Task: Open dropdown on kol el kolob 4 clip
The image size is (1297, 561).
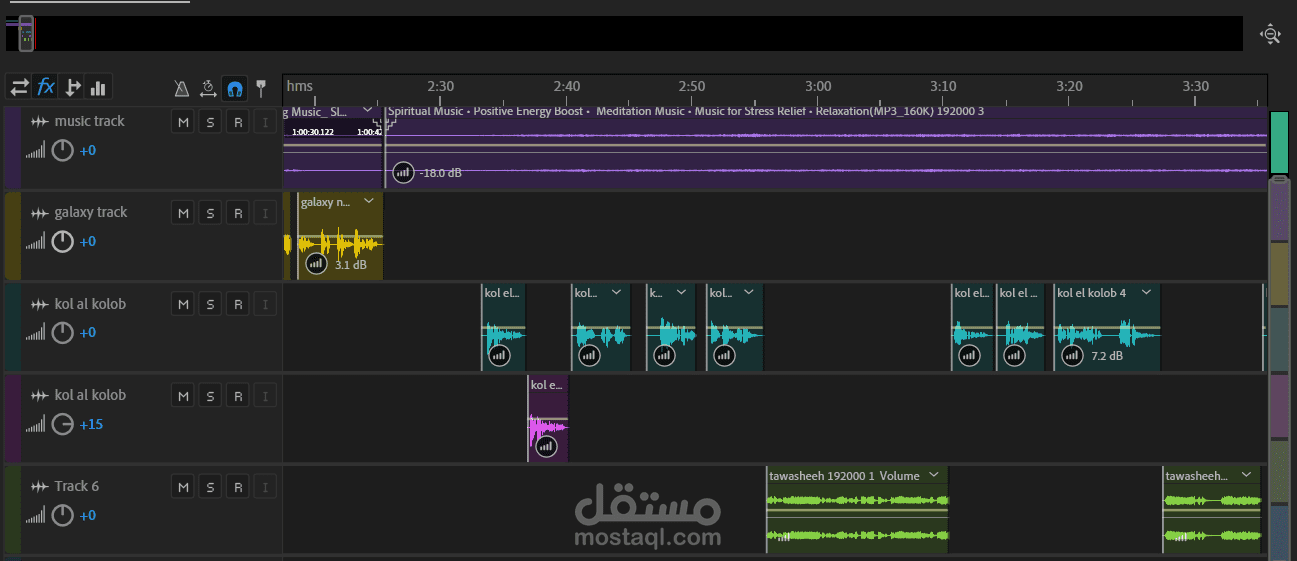Action: tap(1146, 293)
